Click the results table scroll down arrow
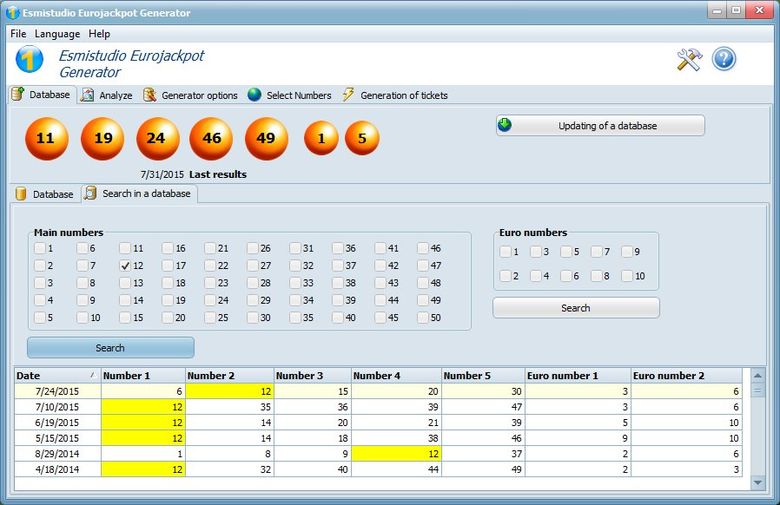 tap(758, 482)
